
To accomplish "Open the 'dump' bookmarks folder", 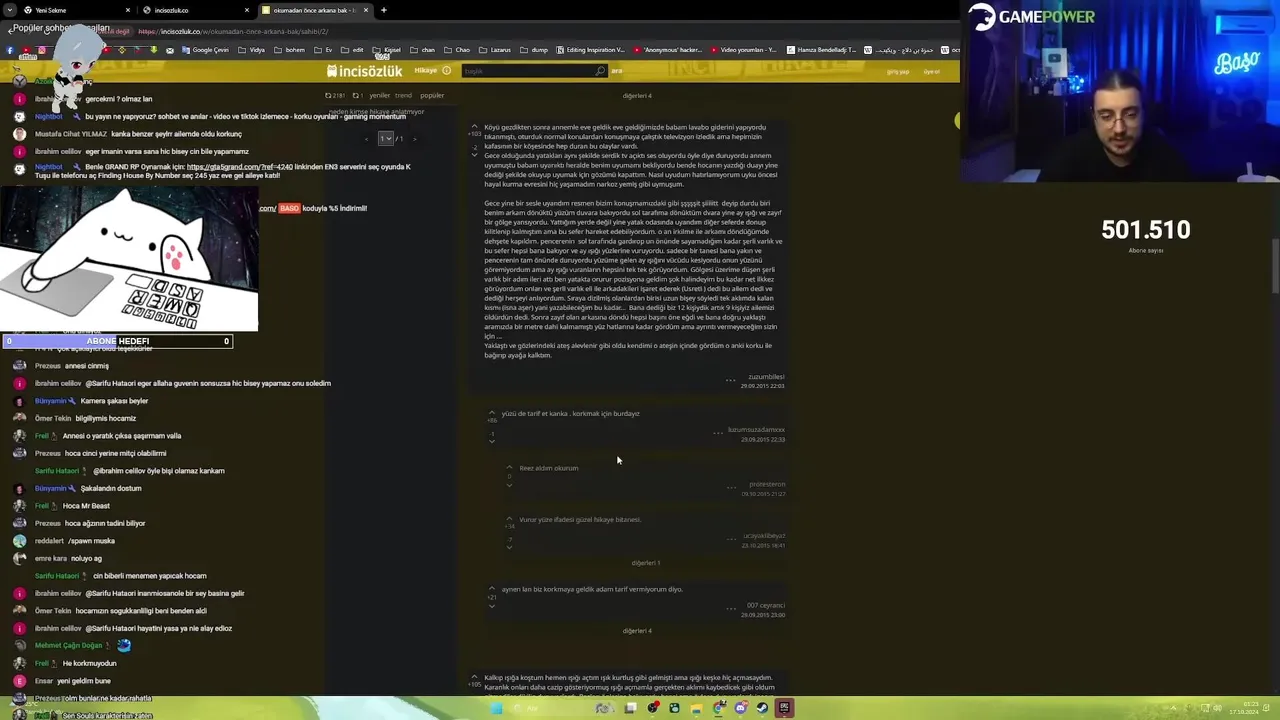I will coord(534,50).
